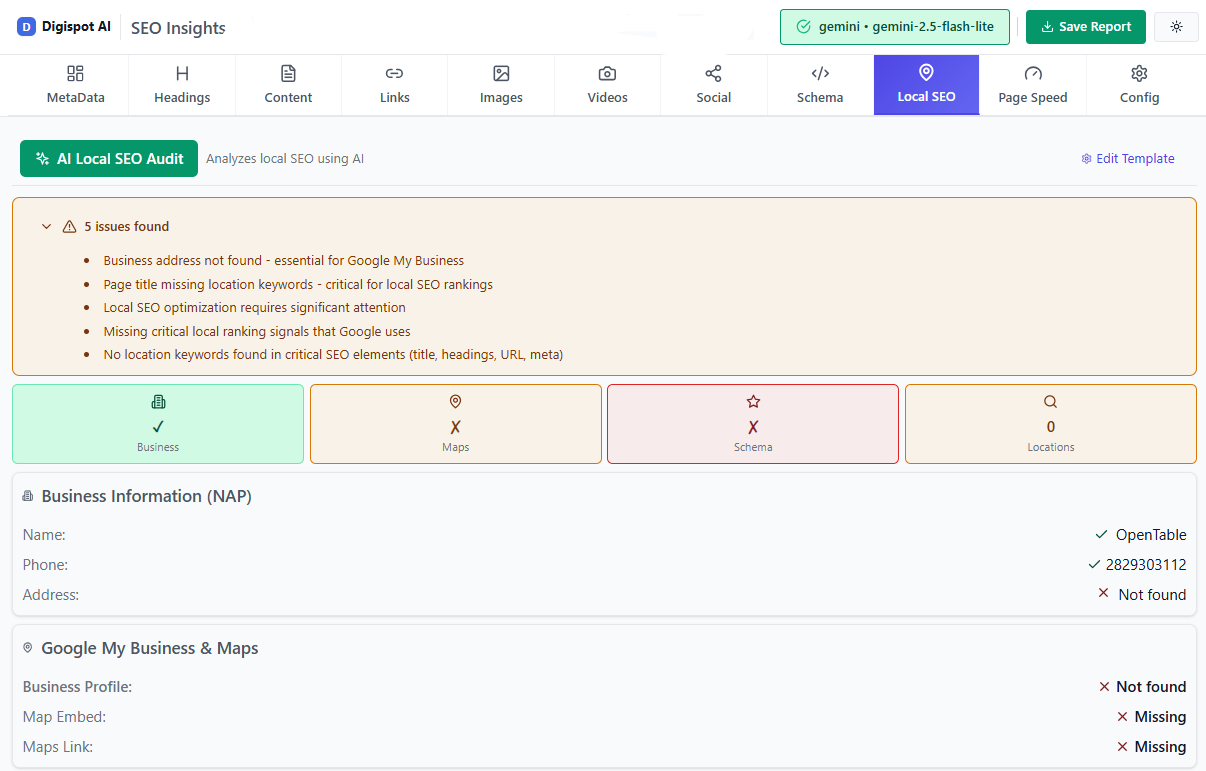1206x771 pixels.
Task: Open the Config settings gear icon
Action: (1139, 73)
